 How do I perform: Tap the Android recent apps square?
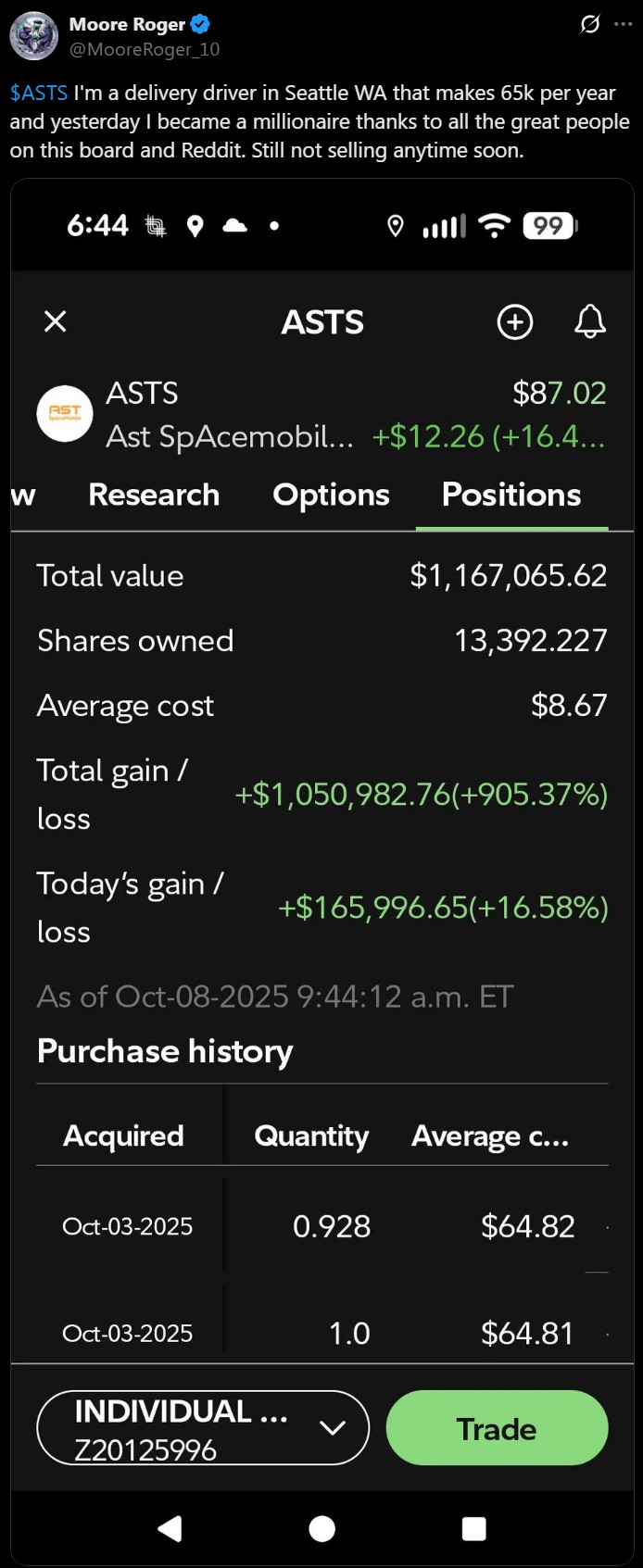tap(473, 1528)
